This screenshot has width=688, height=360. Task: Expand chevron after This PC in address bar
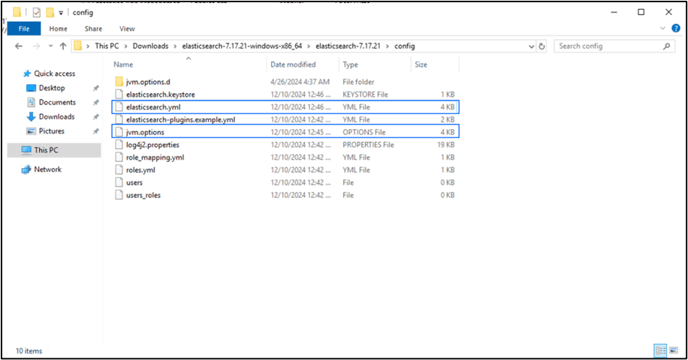pos(126,46)
